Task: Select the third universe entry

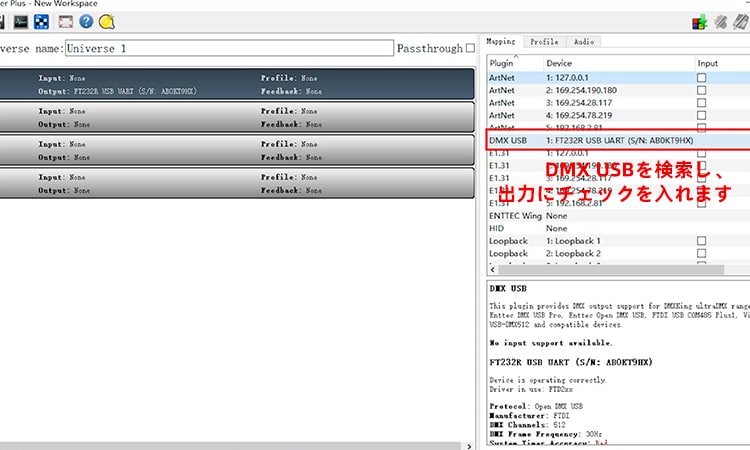Action: click(x=236, y=150)
